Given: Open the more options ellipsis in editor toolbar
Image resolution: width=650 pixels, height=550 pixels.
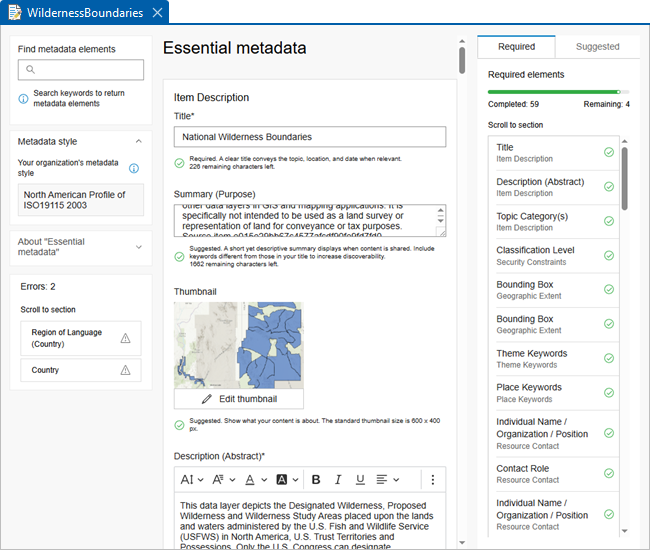Looking at the screenshot, I should 433,480.
